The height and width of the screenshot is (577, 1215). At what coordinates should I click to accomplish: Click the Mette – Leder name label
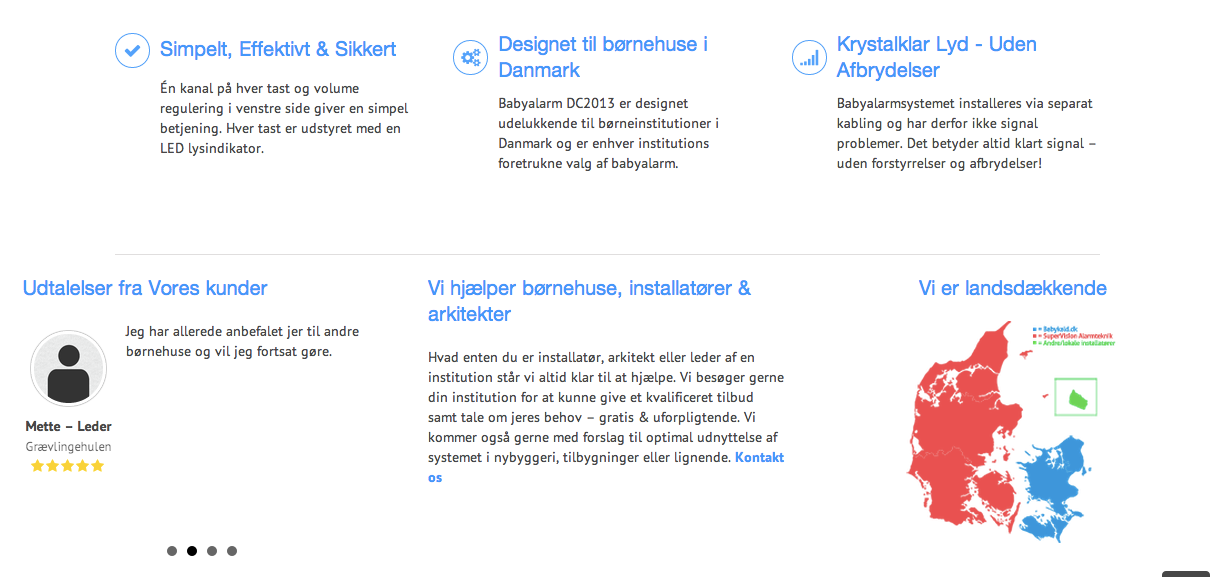pyautogui.click(x=68, y=427)
